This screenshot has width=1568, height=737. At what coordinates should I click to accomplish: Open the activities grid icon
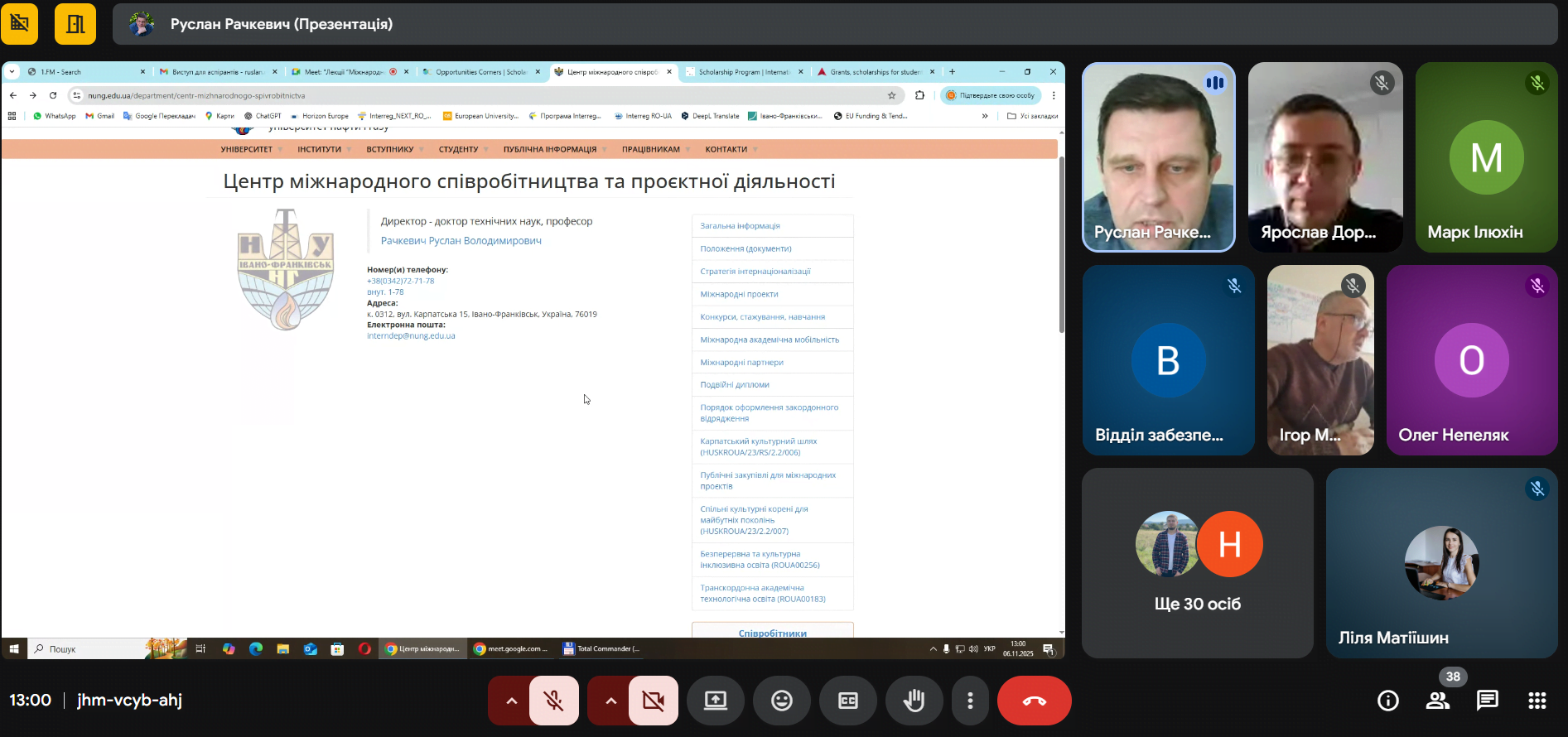1537,701
